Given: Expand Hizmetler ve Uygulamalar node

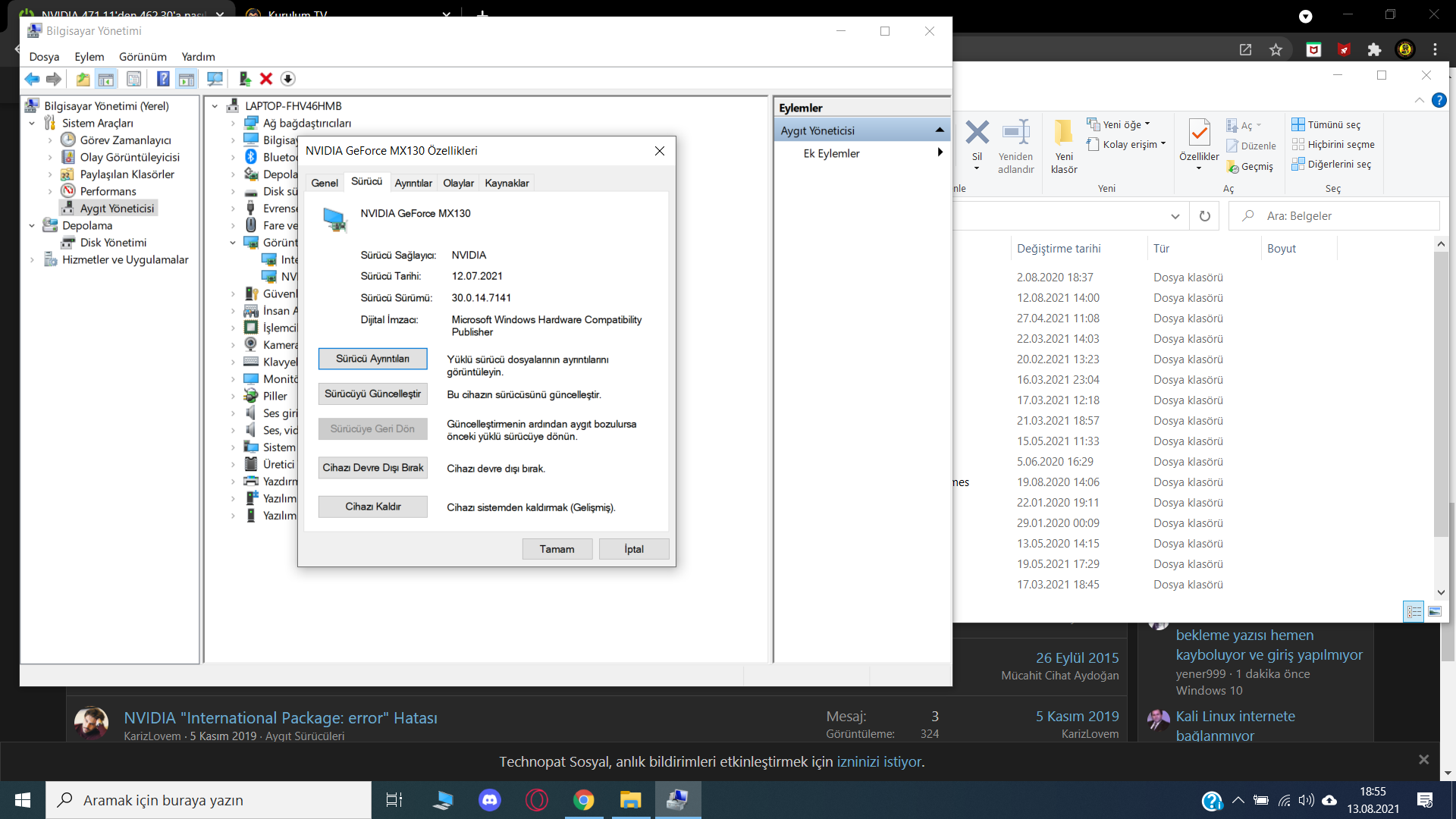Looking at the screenshot, I should [x=32, y=260].
